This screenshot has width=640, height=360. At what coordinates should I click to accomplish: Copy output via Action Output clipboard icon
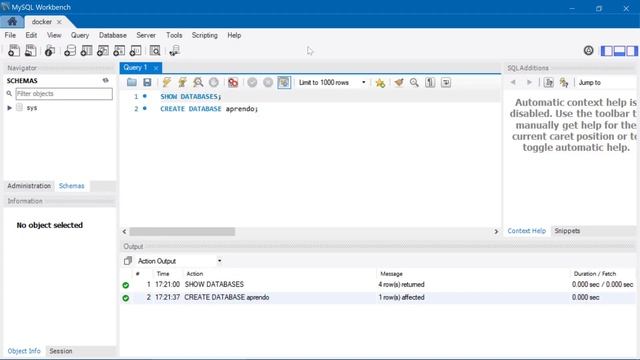(x=128, y=261)
